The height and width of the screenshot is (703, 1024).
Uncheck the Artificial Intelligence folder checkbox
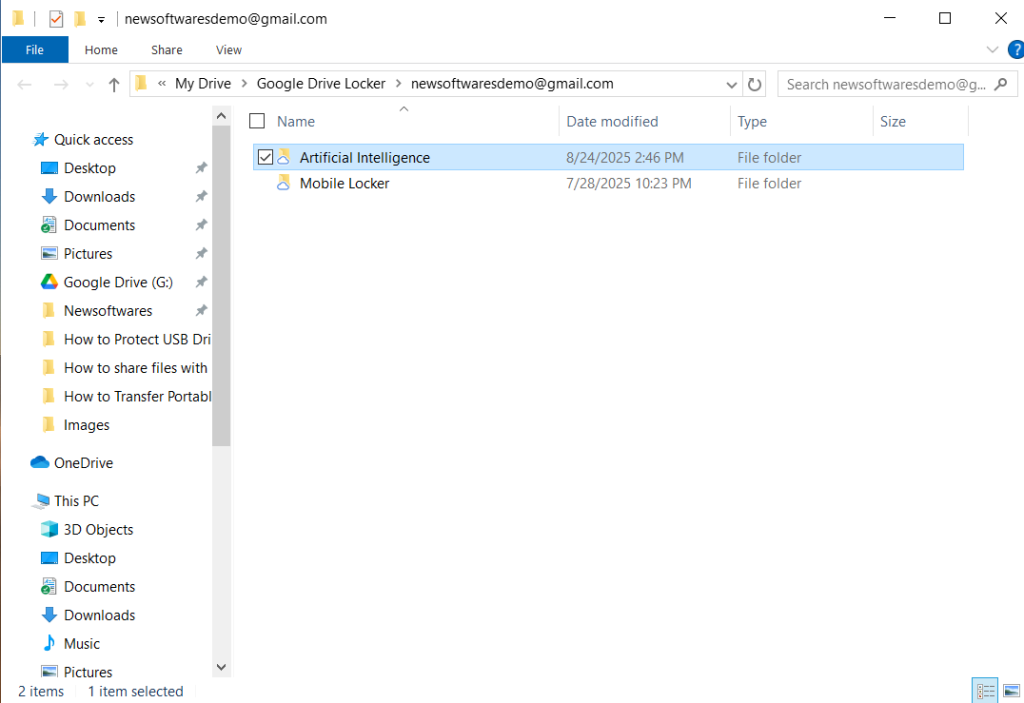(x=265, y=157)
